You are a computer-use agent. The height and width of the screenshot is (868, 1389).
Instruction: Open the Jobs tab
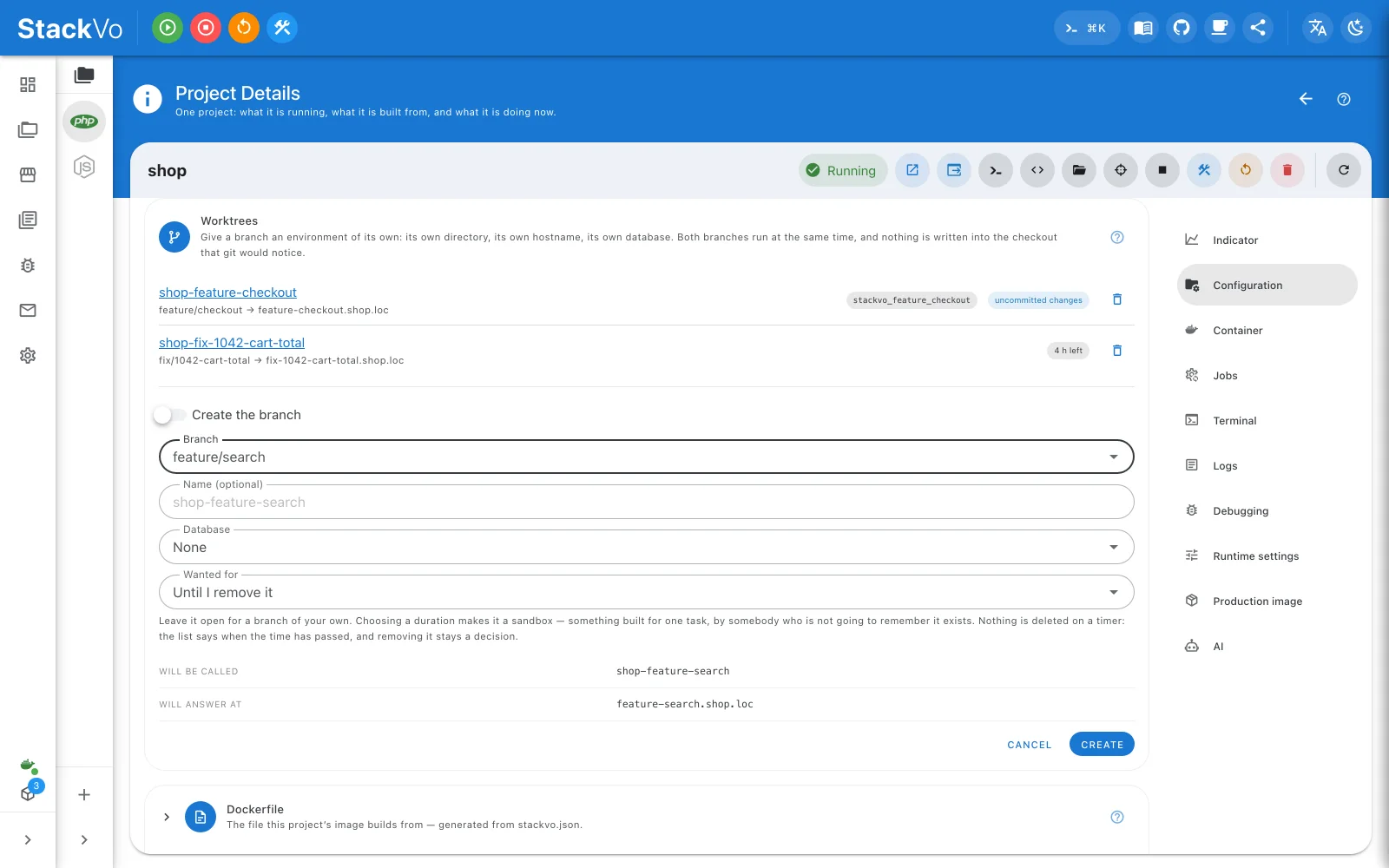tap(1267, 375)
